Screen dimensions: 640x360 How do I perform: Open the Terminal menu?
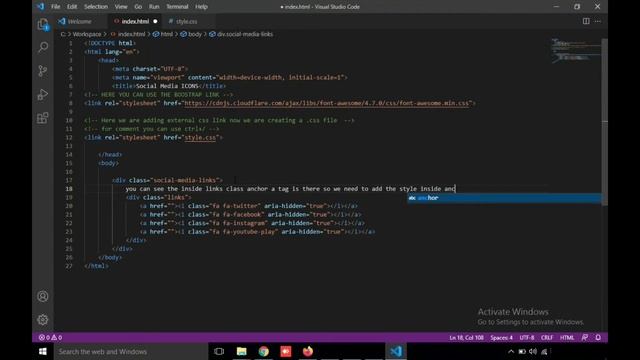pos(177,7)
